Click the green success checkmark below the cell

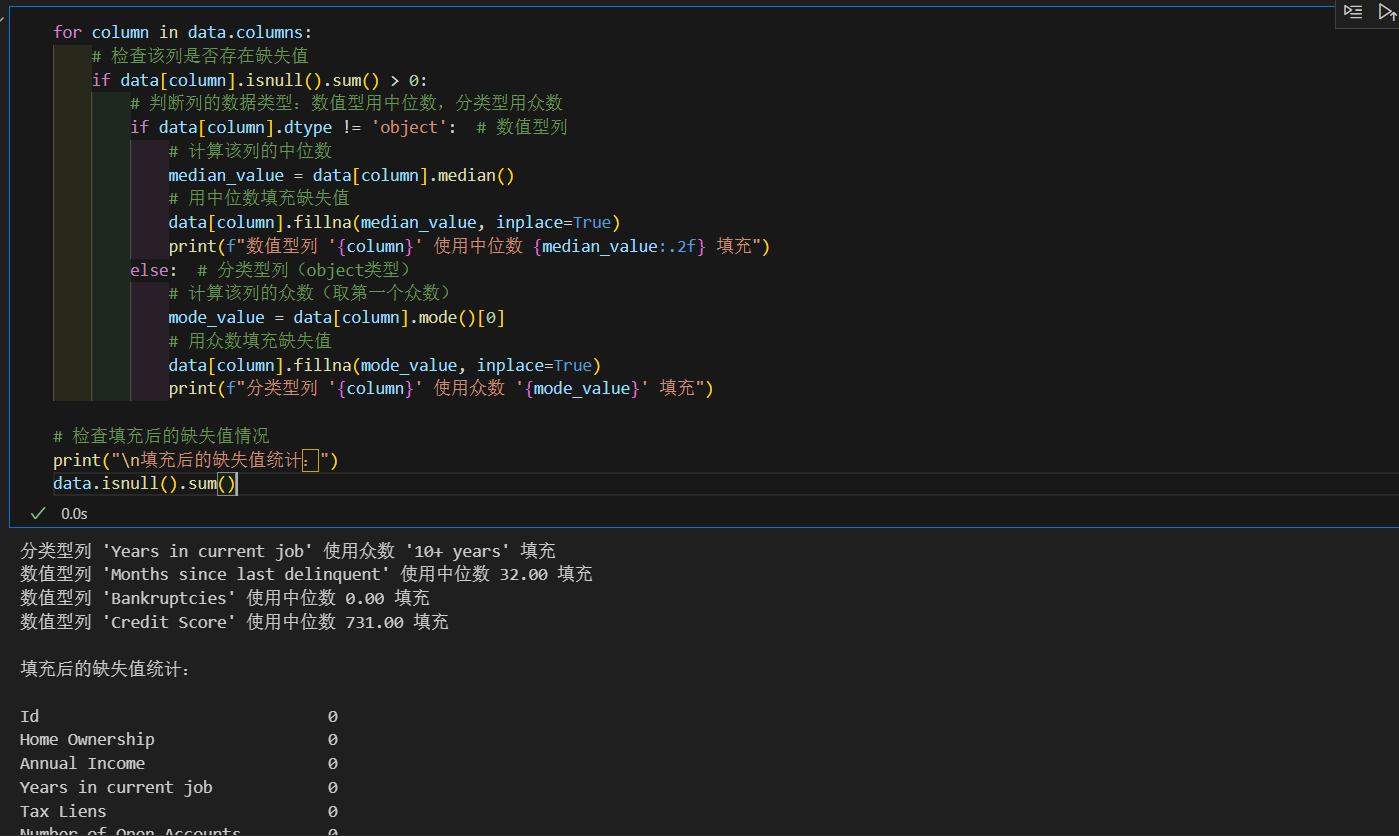[37, 512]
